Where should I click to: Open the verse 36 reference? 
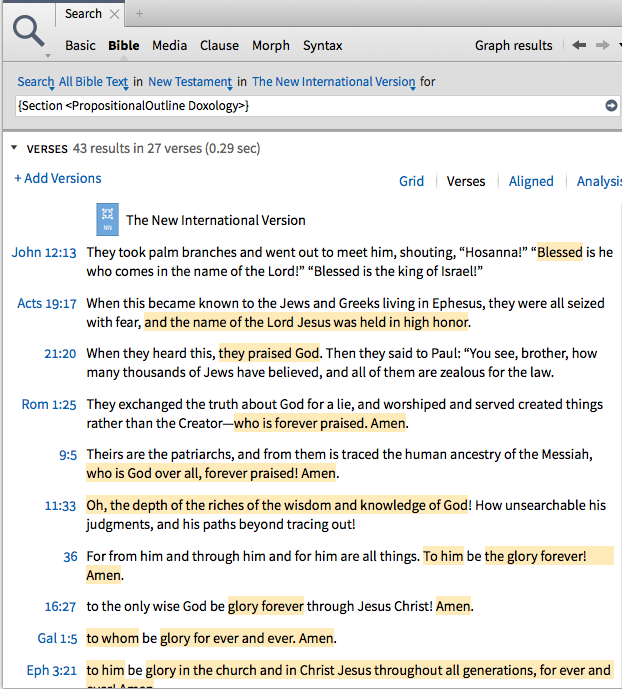[70, 557]
